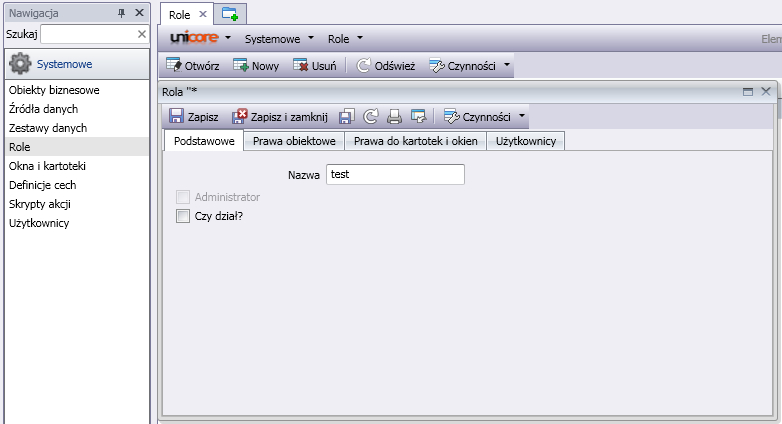Viewport: 782px width, 424px height.
Task: Switch to the Prawa obiektowe tab
Action: pyautogui.click(x=294, y=141)
